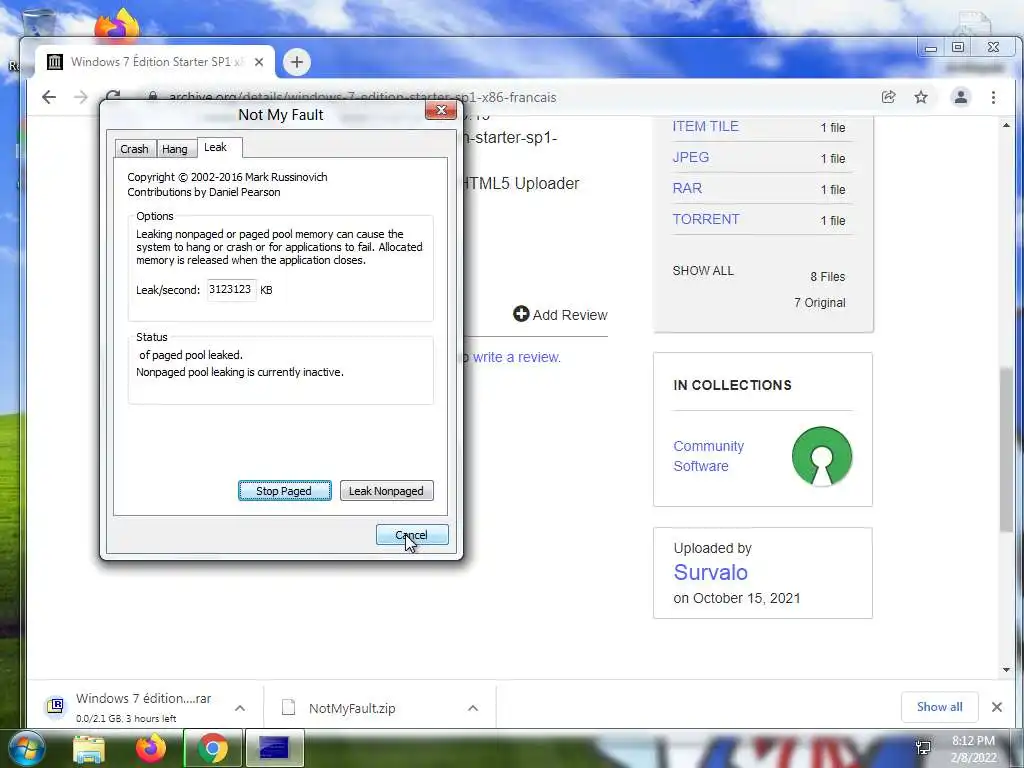Open a new Chrome tab with the plus button
Screen dimensions: 1024x768
[296, 62]
